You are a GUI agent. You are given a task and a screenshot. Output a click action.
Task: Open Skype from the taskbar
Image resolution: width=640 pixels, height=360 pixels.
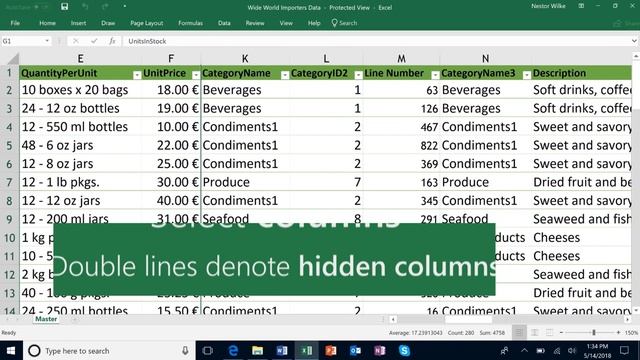point(404,351)
